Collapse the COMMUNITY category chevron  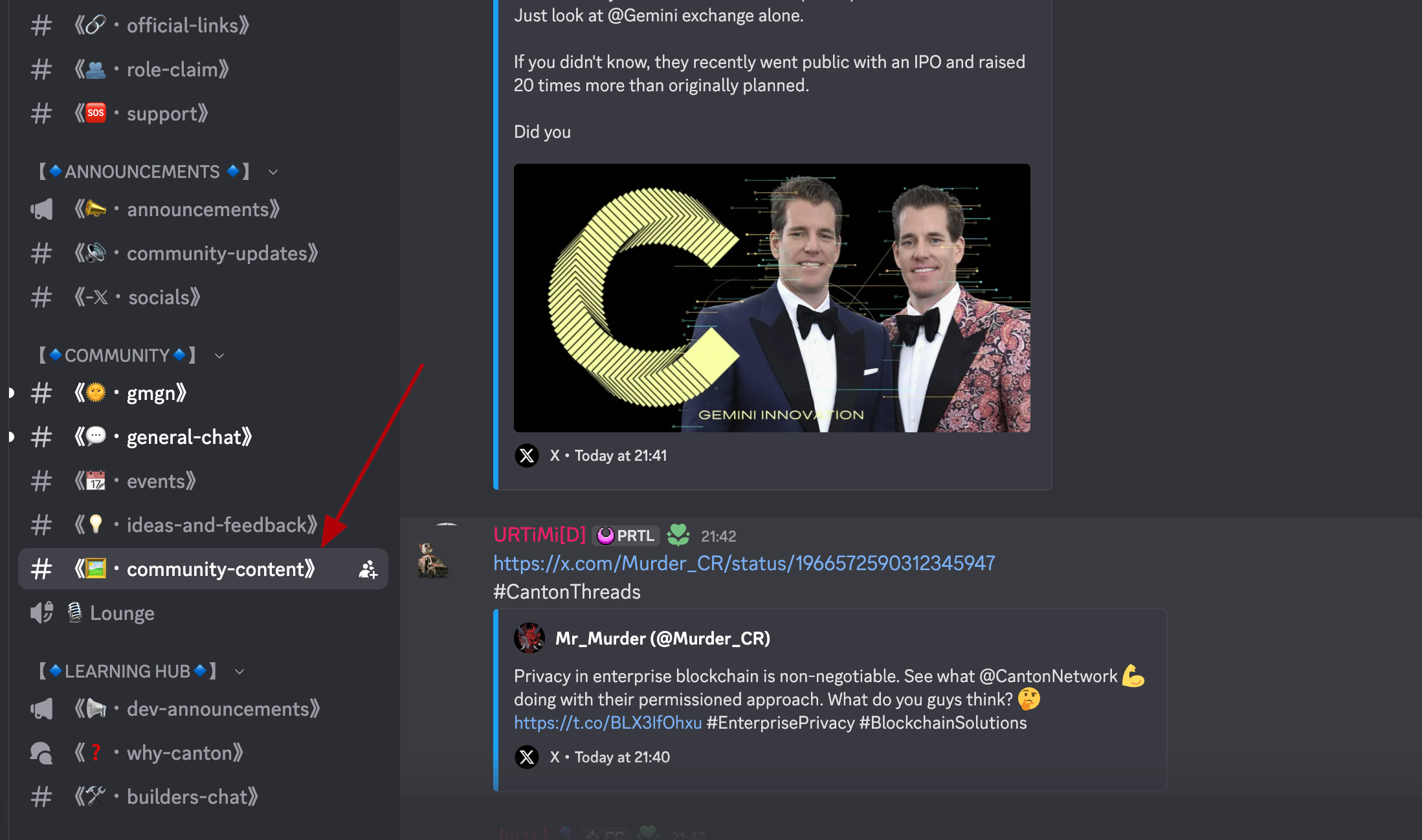click(x=219, y=356)
